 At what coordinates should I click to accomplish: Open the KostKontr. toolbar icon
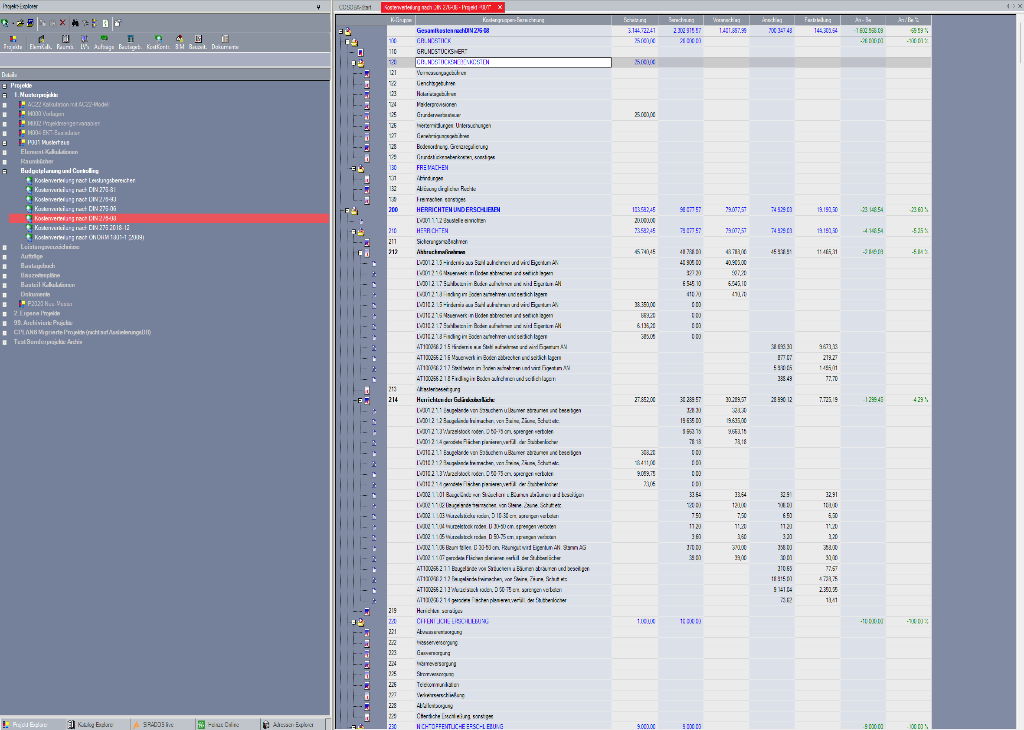(158, 42)
